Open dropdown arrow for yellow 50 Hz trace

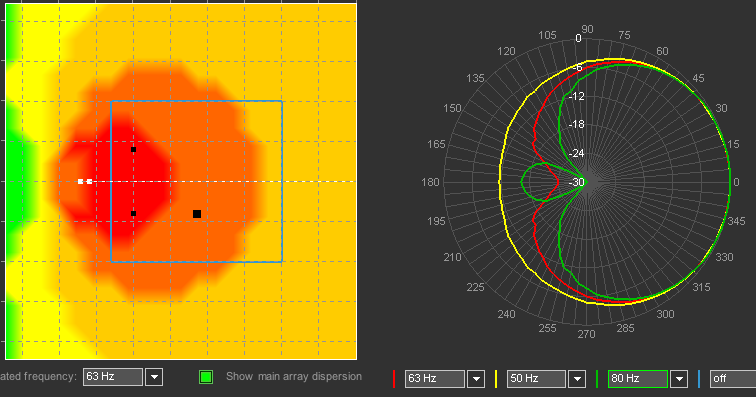[x=577, y=379]
